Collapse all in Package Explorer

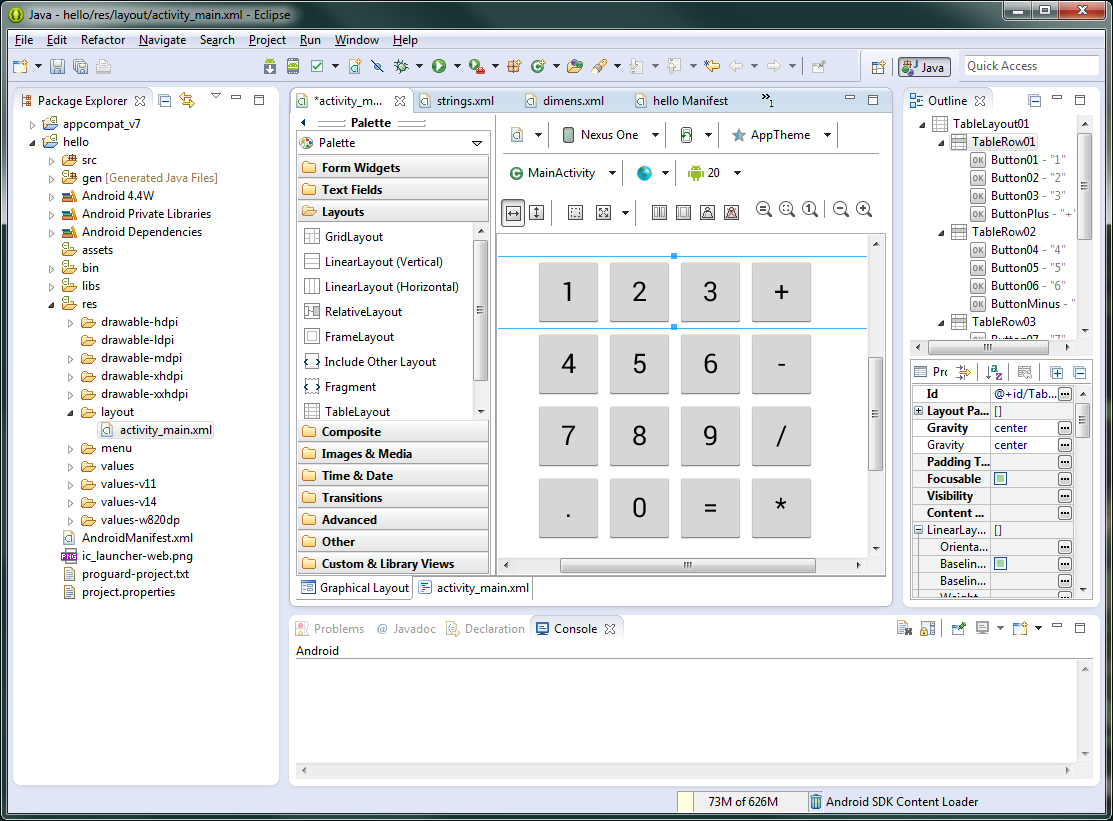165,101
